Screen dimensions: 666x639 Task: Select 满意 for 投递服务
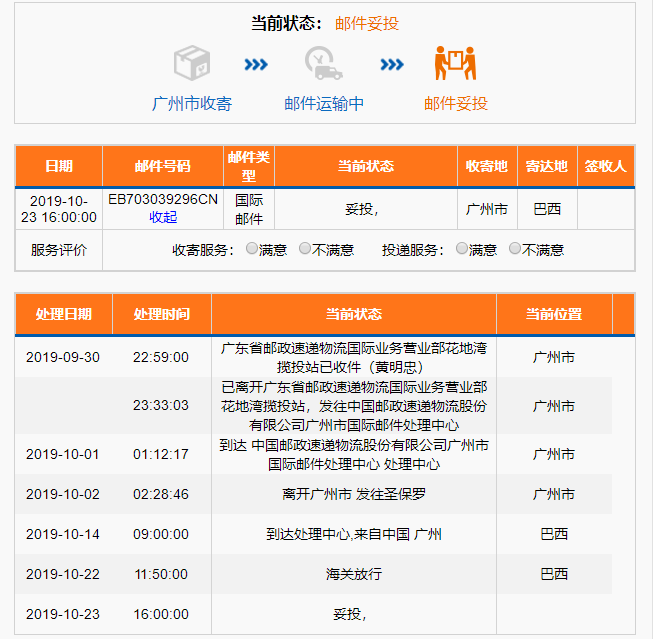coord(461,248)
